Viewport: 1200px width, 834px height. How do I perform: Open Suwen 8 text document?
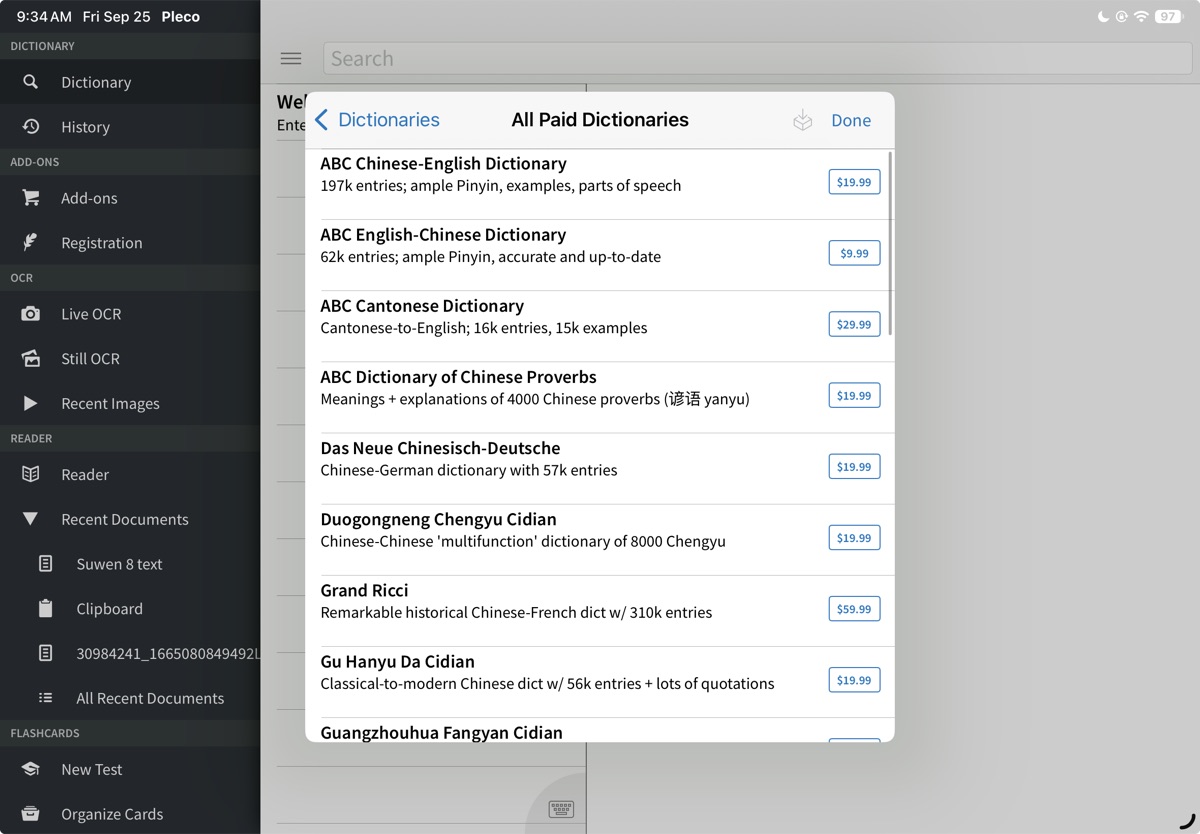coord(130,564)
